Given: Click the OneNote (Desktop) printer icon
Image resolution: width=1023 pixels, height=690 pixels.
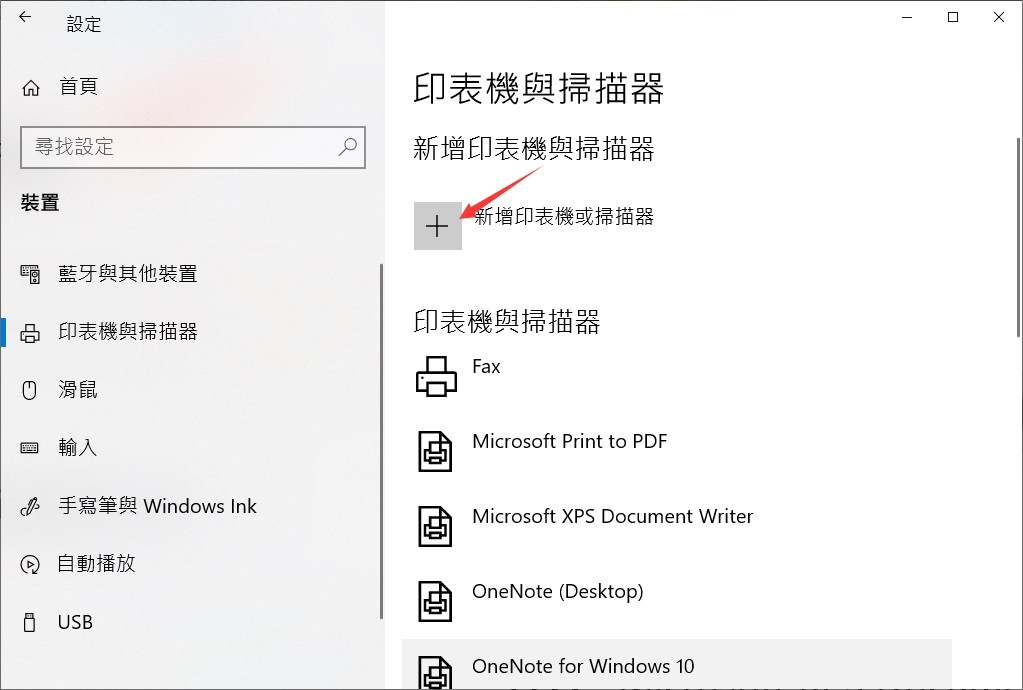Looking at the screenshot, I should click(x=435, y=601).
